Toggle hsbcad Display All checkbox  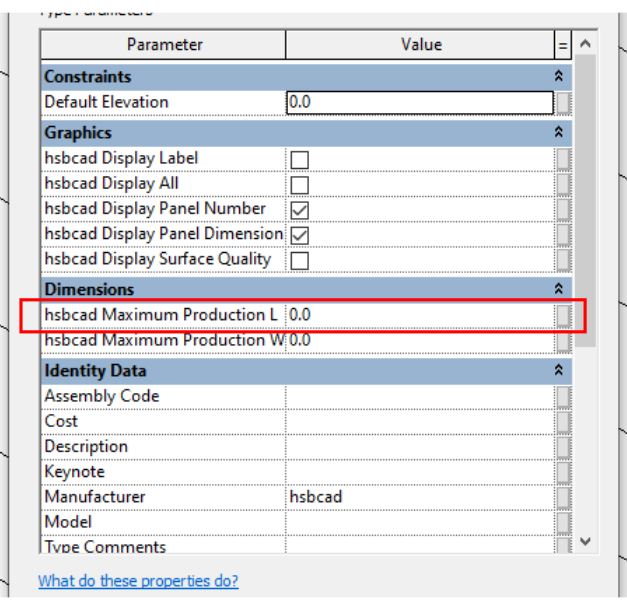299,184
